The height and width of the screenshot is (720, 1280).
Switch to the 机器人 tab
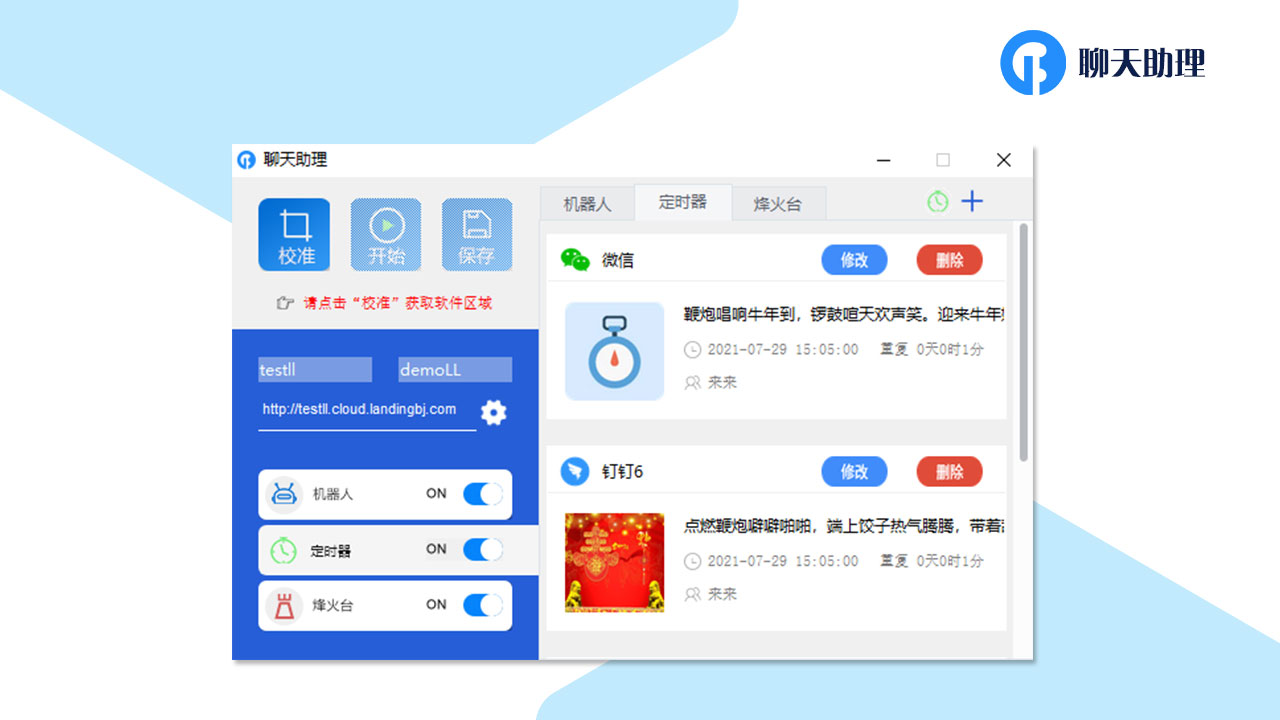click(x=587, y=203)
